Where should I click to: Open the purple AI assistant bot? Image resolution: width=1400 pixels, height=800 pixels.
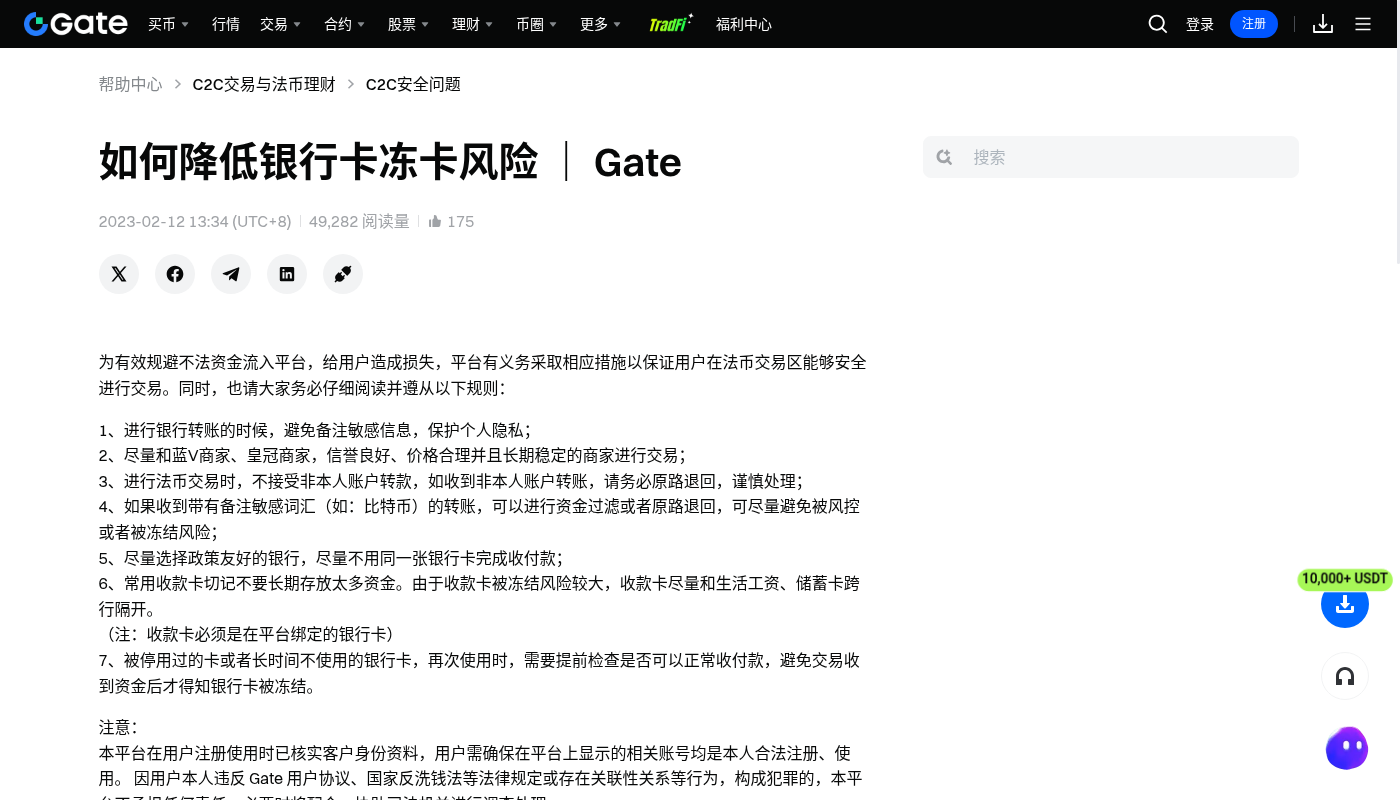[x=1346, y=748]
